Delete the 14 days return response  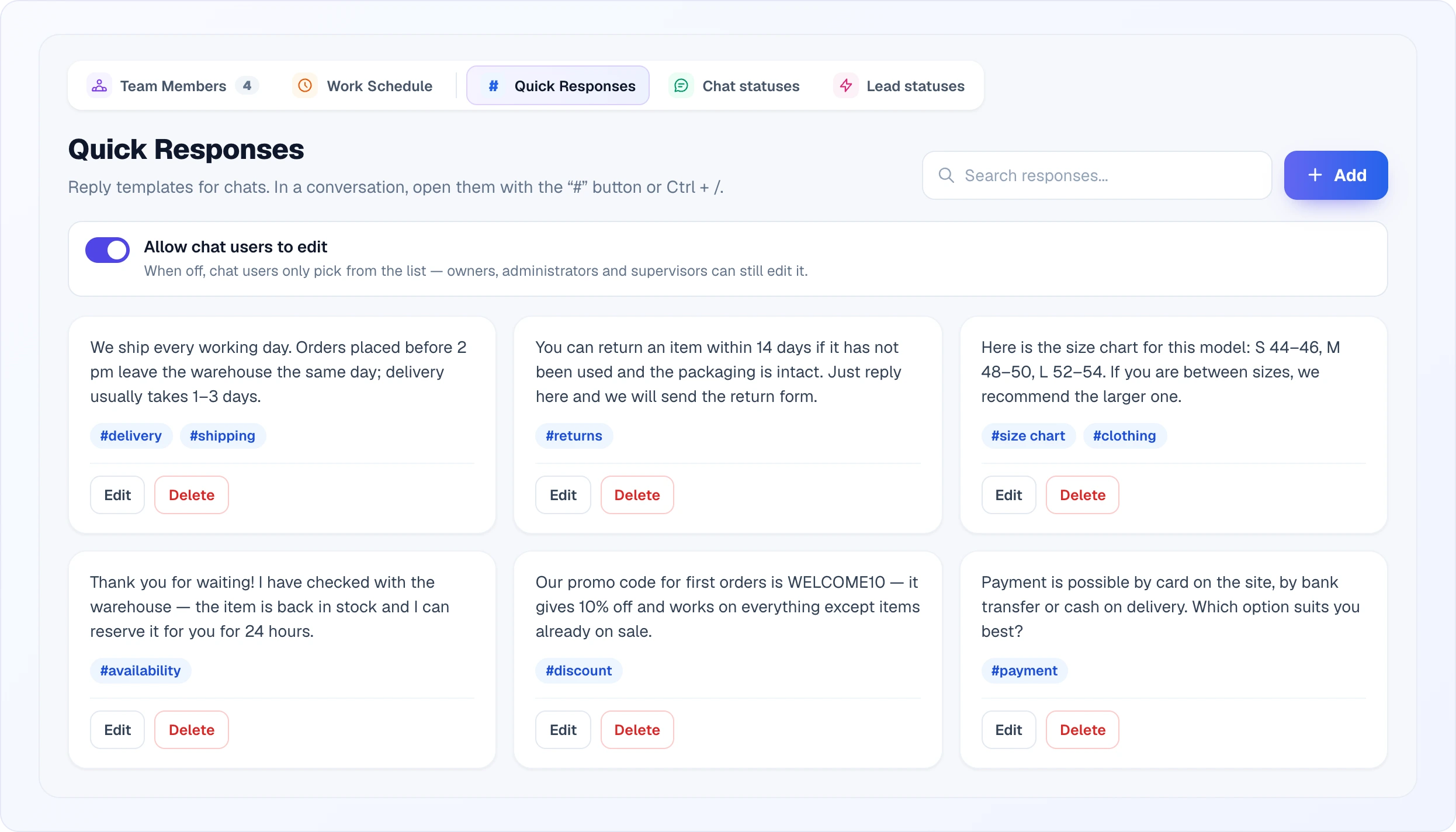tap(637, 495)
